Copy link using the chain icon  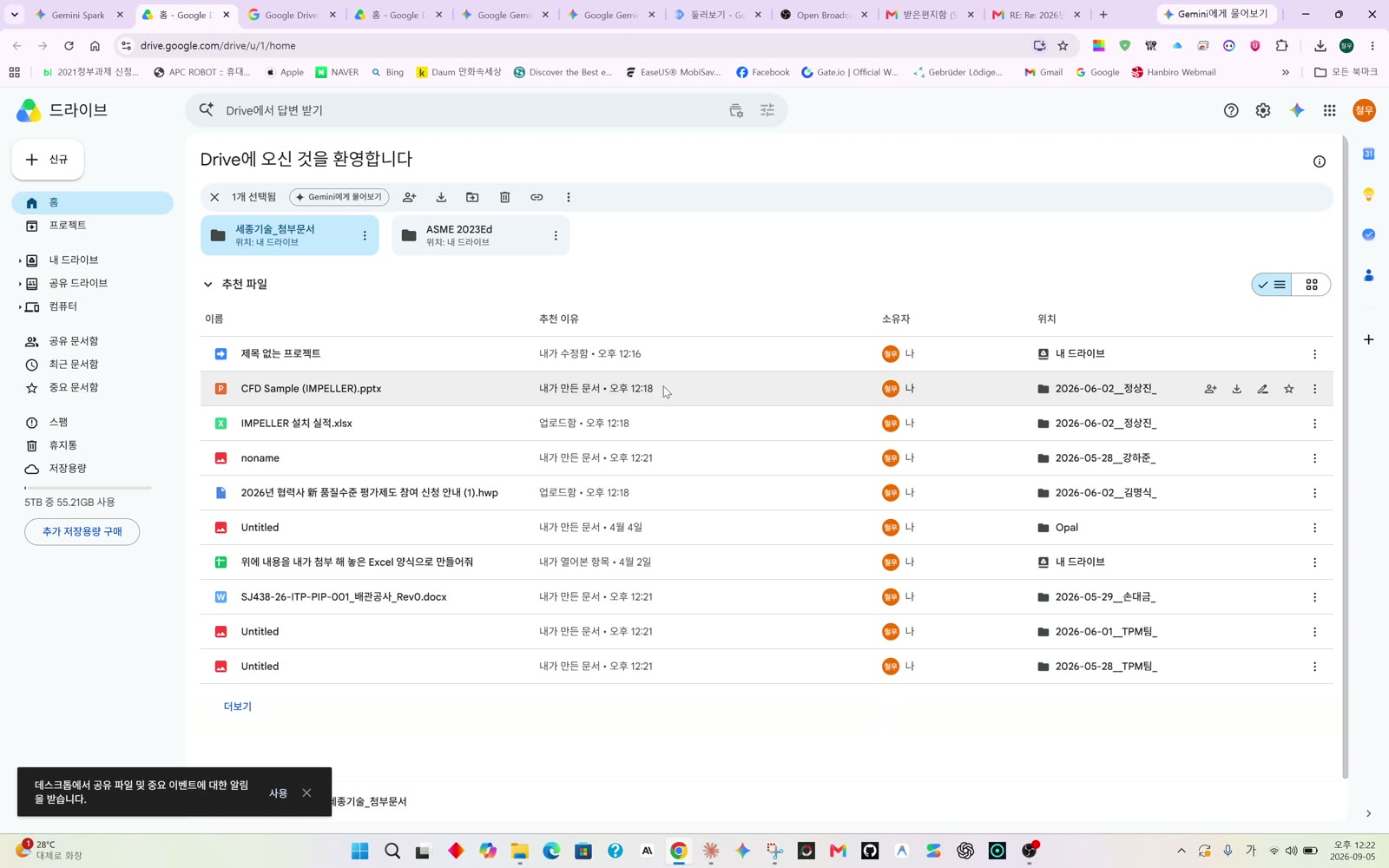537,197
